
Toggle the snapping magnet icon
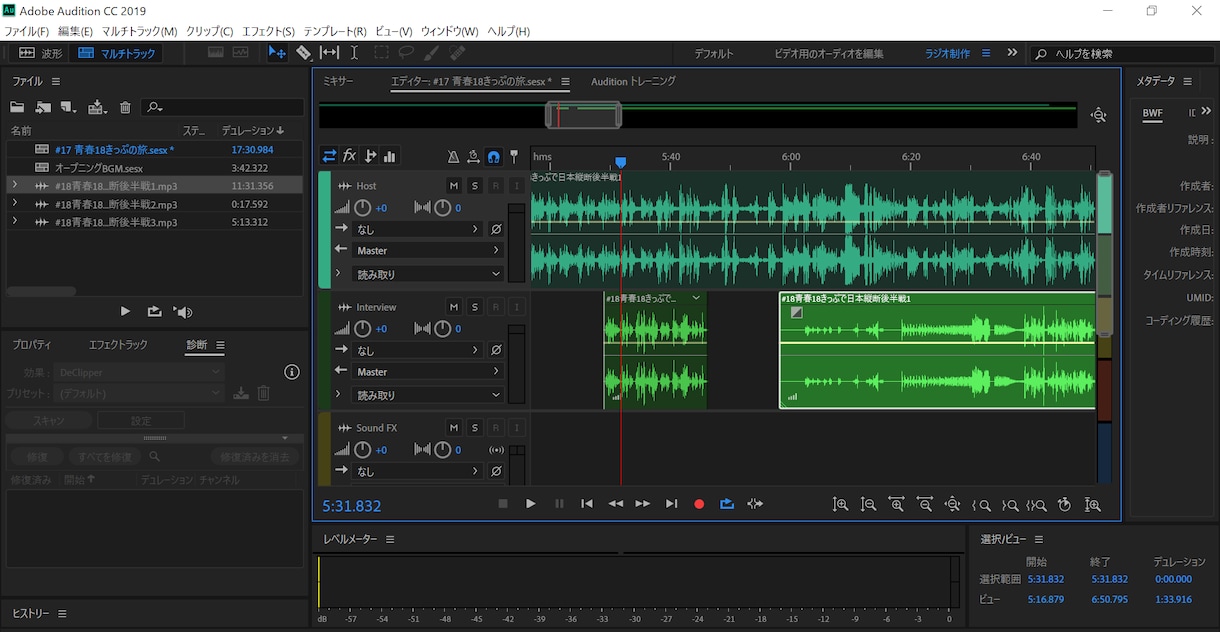493,156
